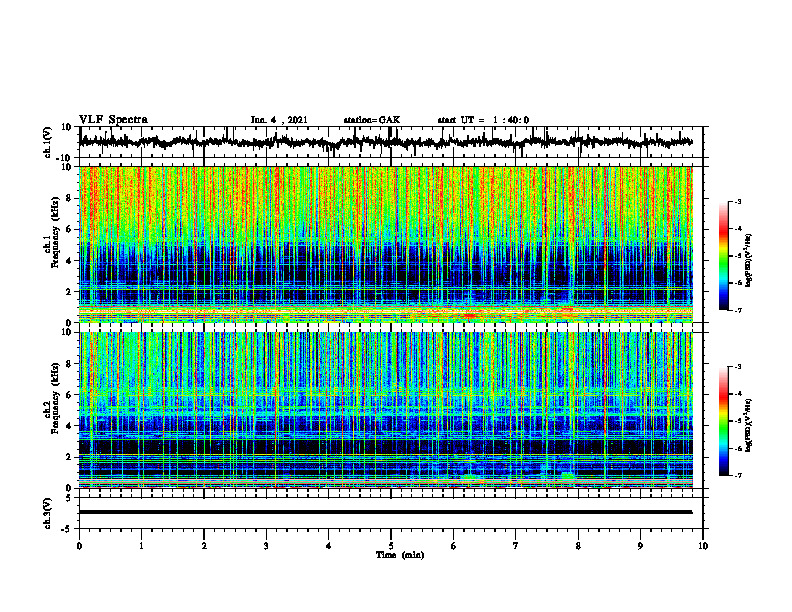Image resolution: width=792 pixels, height=612 pixels.
Task: Click the "-3" label on ch.2 colorbar
Action: coord(738,367)
